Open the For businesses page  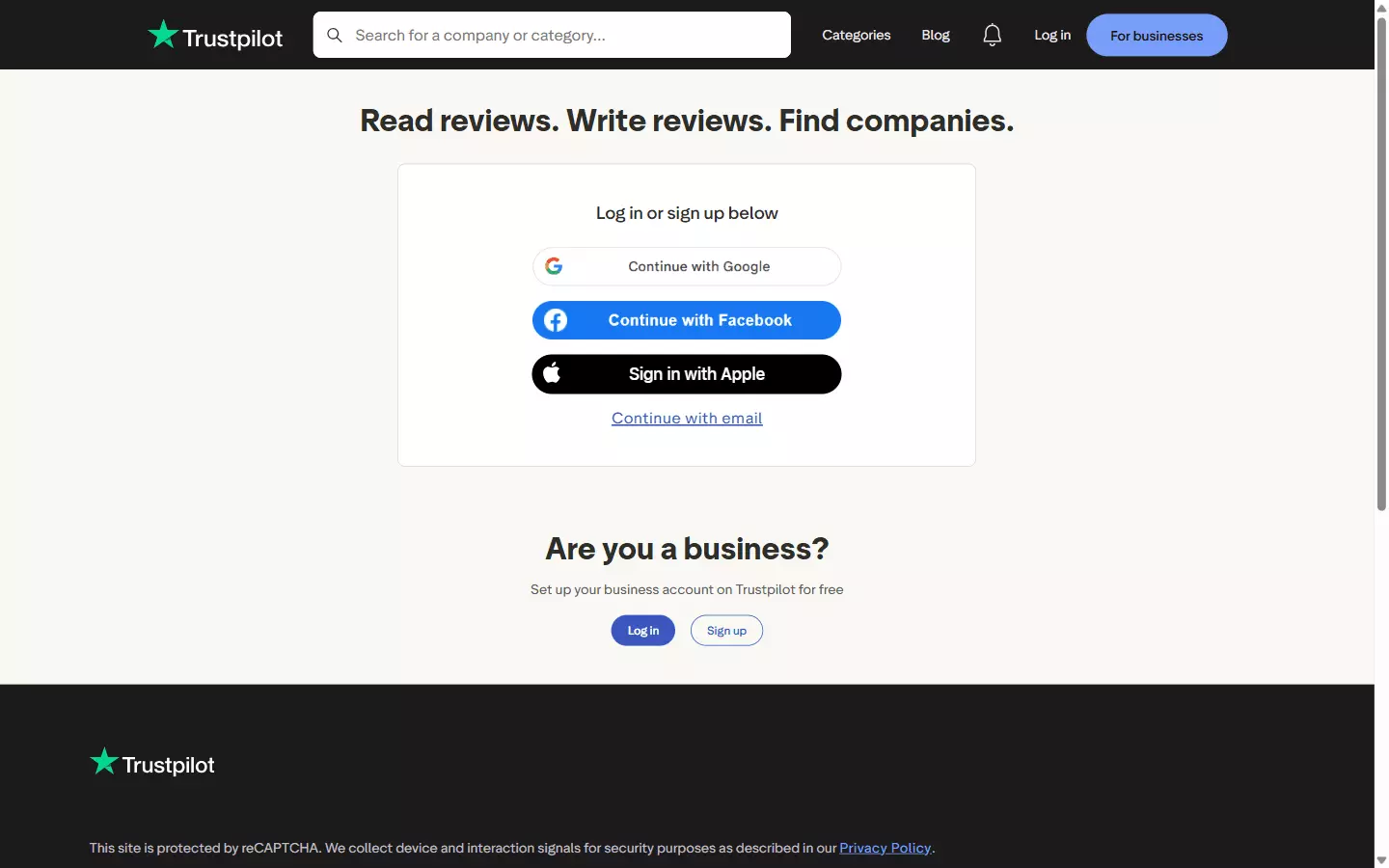[x=1157, y=35]
